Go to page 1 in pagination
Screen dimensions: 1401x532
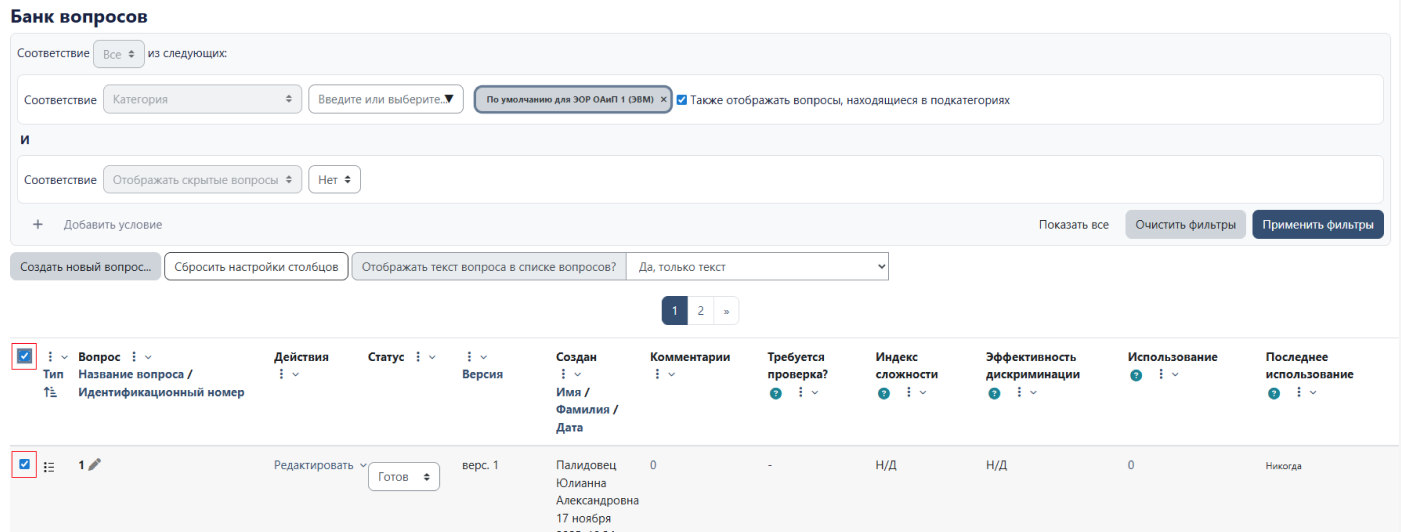click(674, 311)
